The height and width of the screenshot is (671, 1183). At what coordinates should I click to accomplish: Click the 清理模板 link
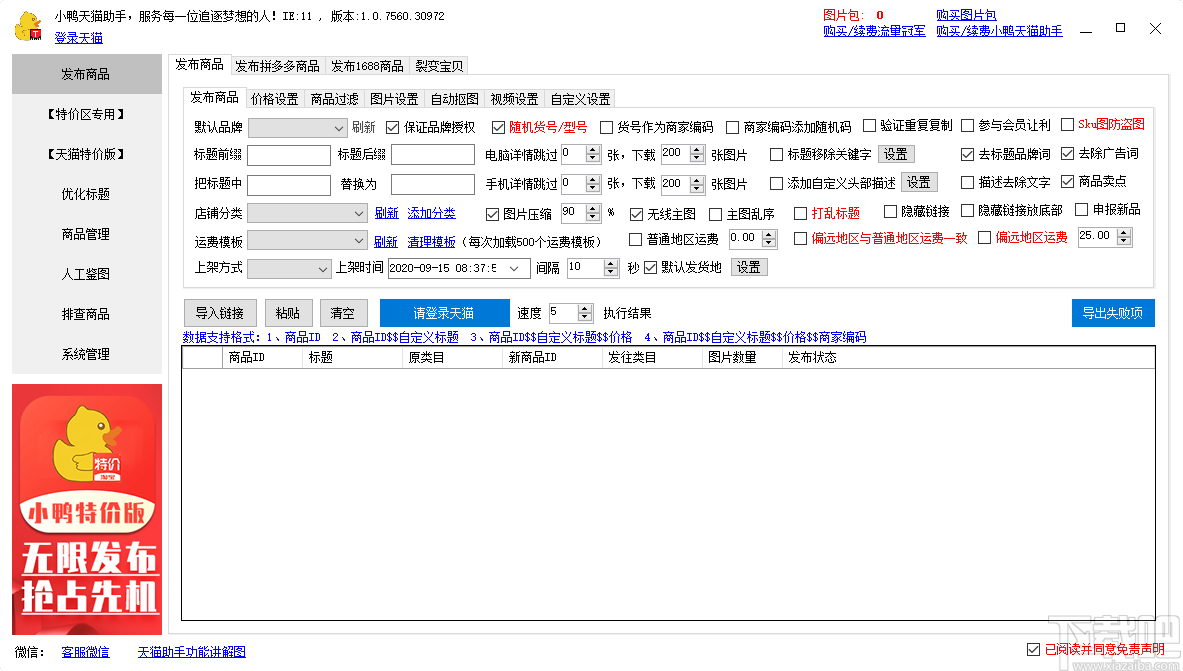pos(432,242)
